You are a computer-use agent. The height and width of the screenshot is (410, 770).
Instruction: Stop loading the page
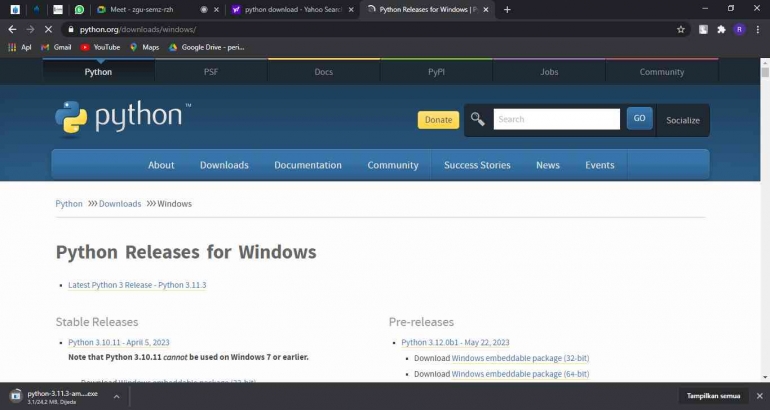pyautogui.click(x=48, y=29)
